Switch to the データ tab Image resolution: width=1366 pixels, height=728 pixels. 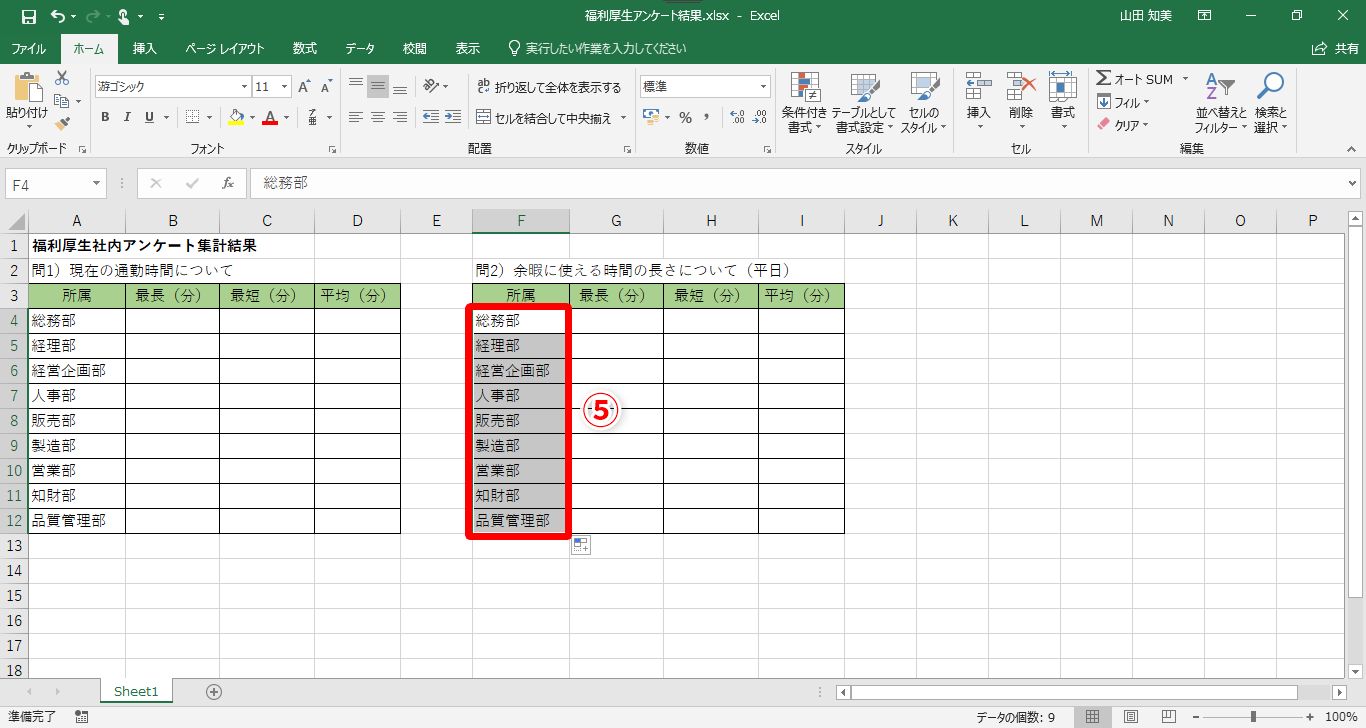(x=360, y=49)
